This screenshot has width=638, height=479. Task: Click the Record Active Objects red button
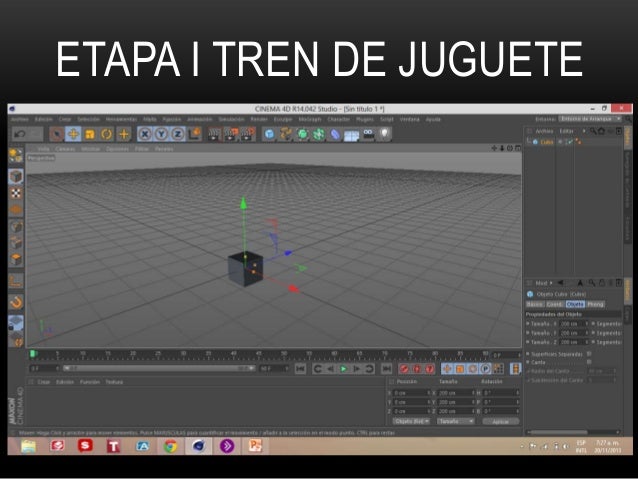point(404,369)
